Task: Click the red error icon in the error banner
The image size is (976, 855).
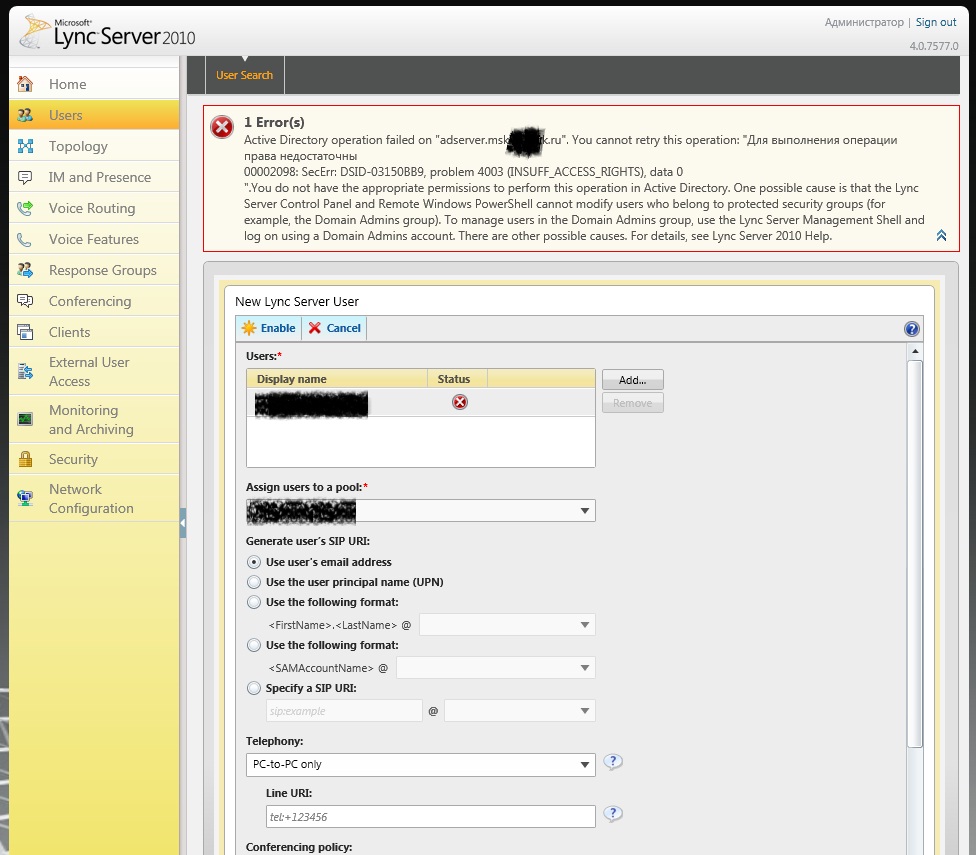Action: [222, 127]
